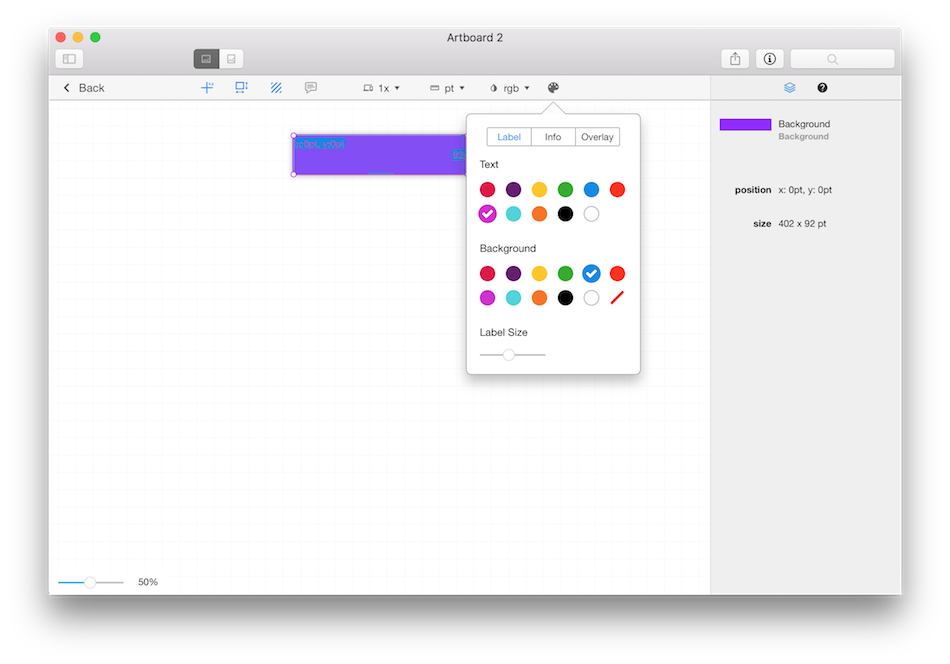The width and height of the screenshot is (950, 664).
Task: Open the pt units dropdown
Action: click(x=447, y=88)
